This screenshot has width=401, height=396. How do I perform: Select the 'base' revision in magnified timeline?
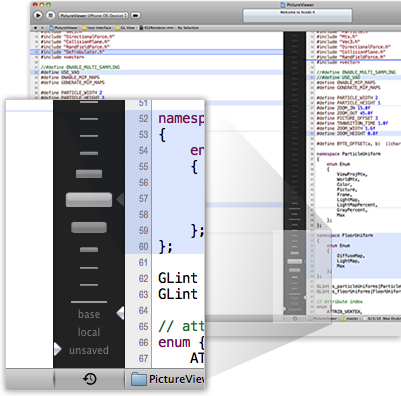[89, 314]
